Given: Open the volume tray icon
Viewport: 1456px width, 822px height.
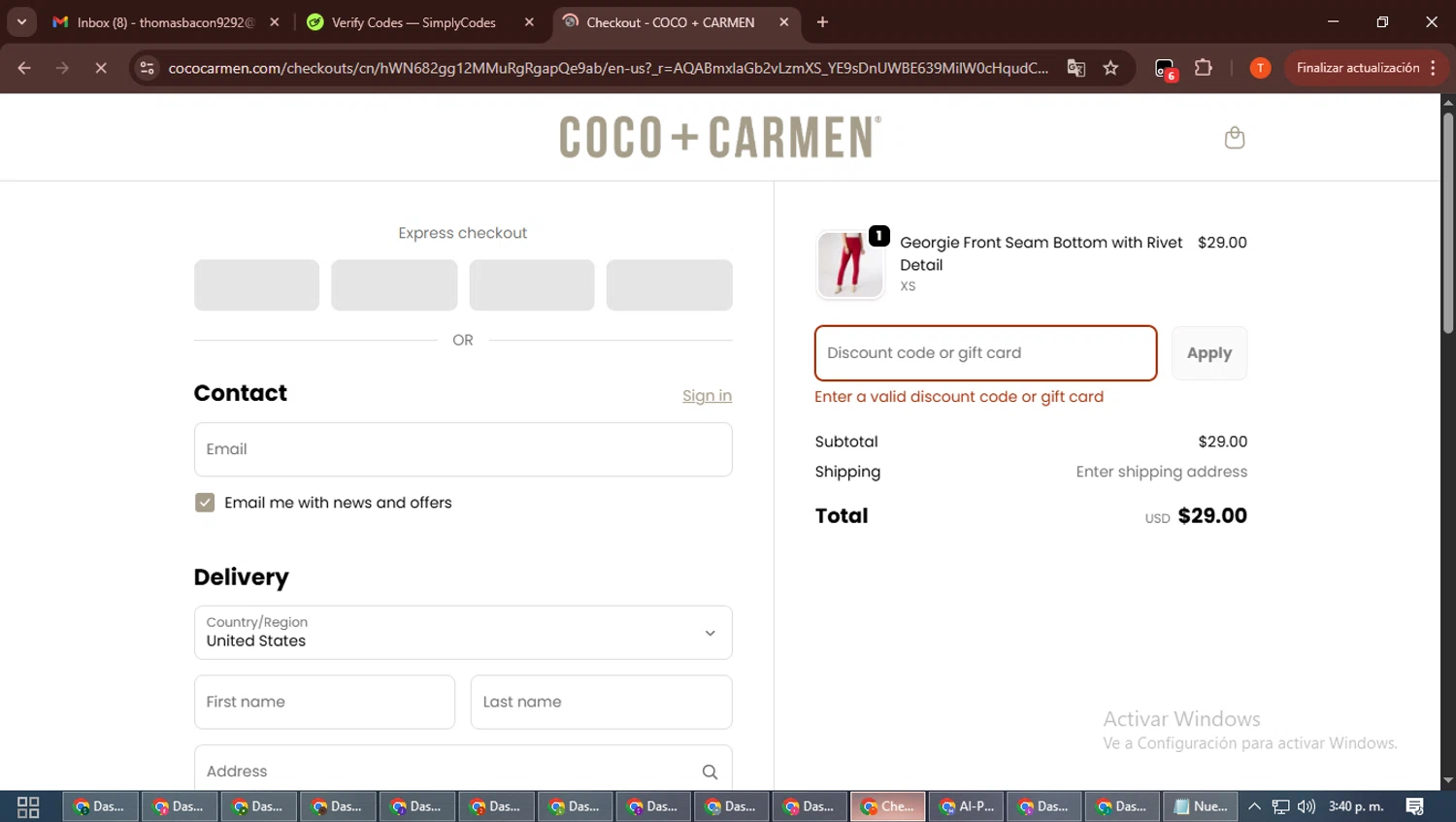Looking at the screenshot, I should click(1307, 806).
